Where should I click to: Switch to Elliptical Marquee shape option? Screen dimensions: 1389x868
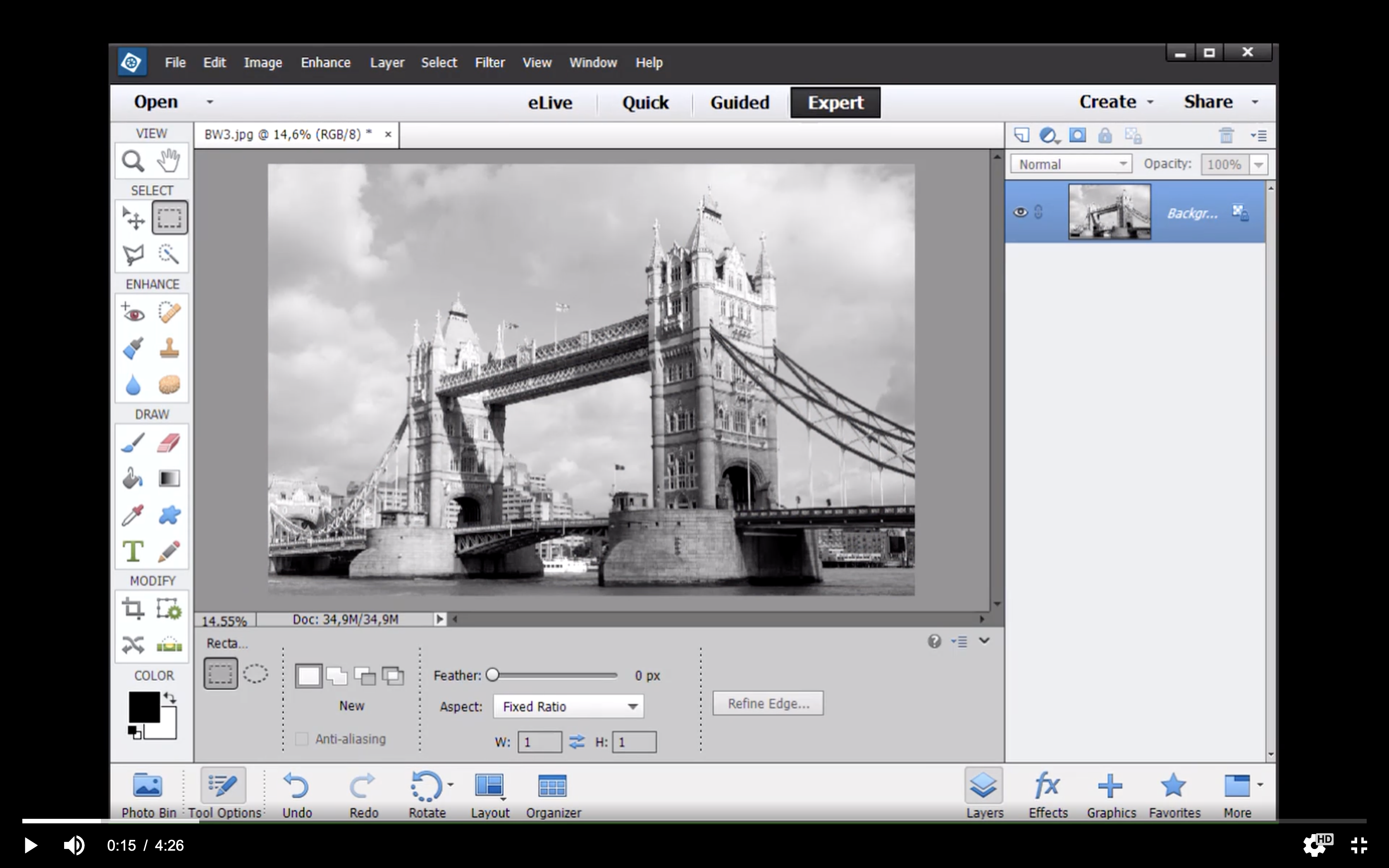[x=255, y=673]
